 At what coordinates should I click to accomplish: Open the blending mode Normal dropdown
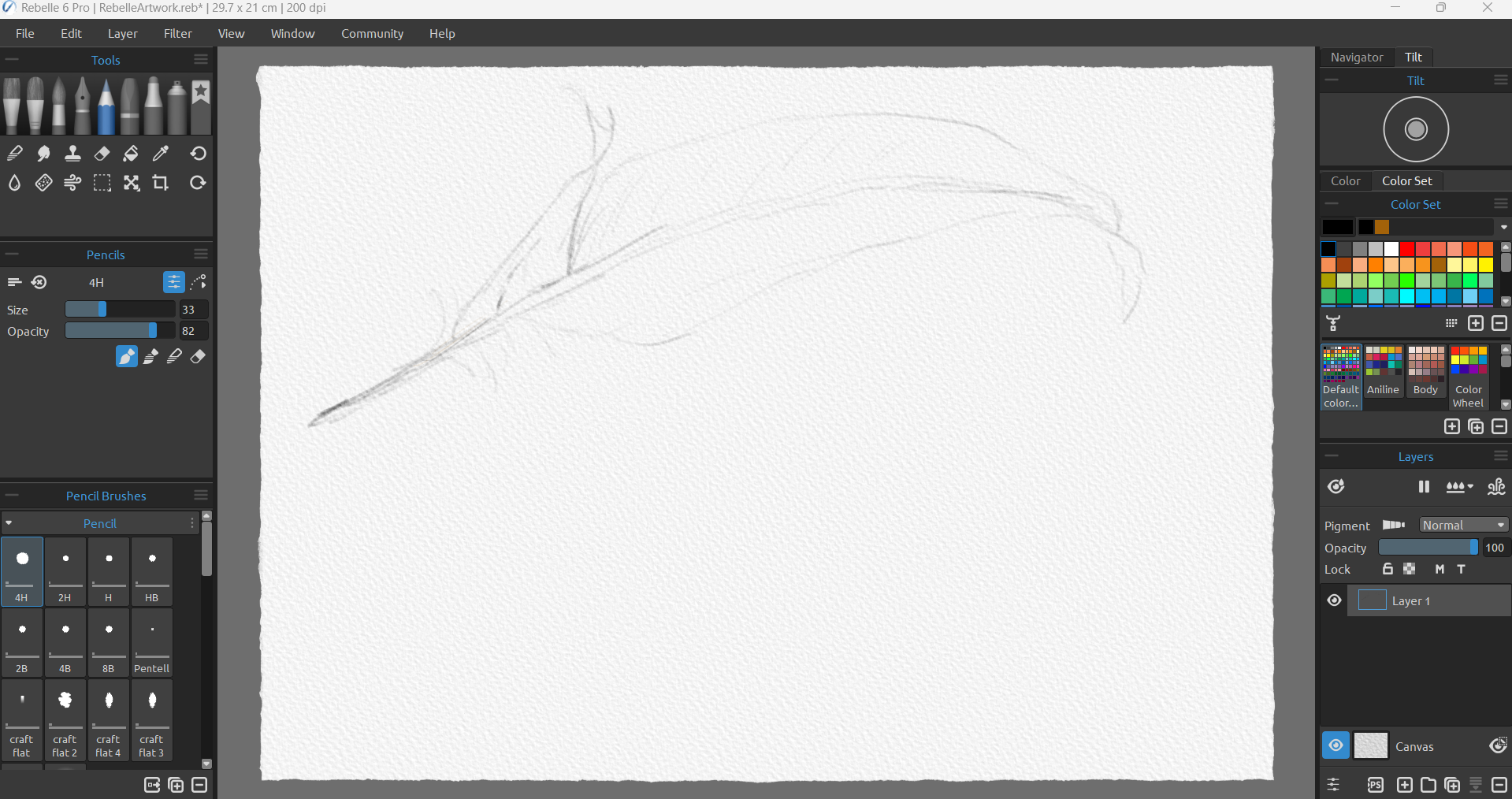[1464, 525]
